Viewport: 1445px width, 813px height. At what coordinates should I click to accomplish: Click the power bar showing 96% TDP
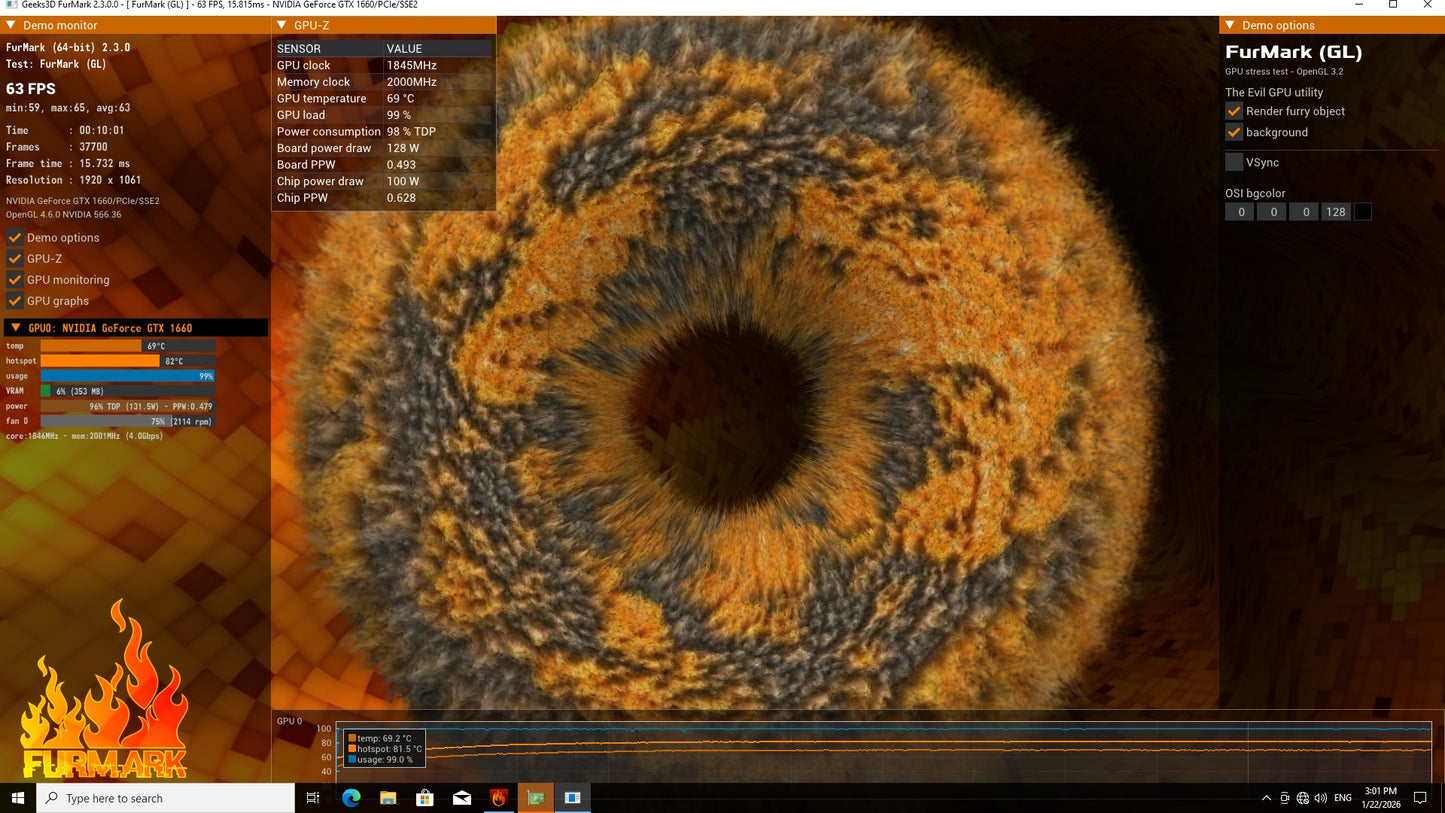(128, 406)
